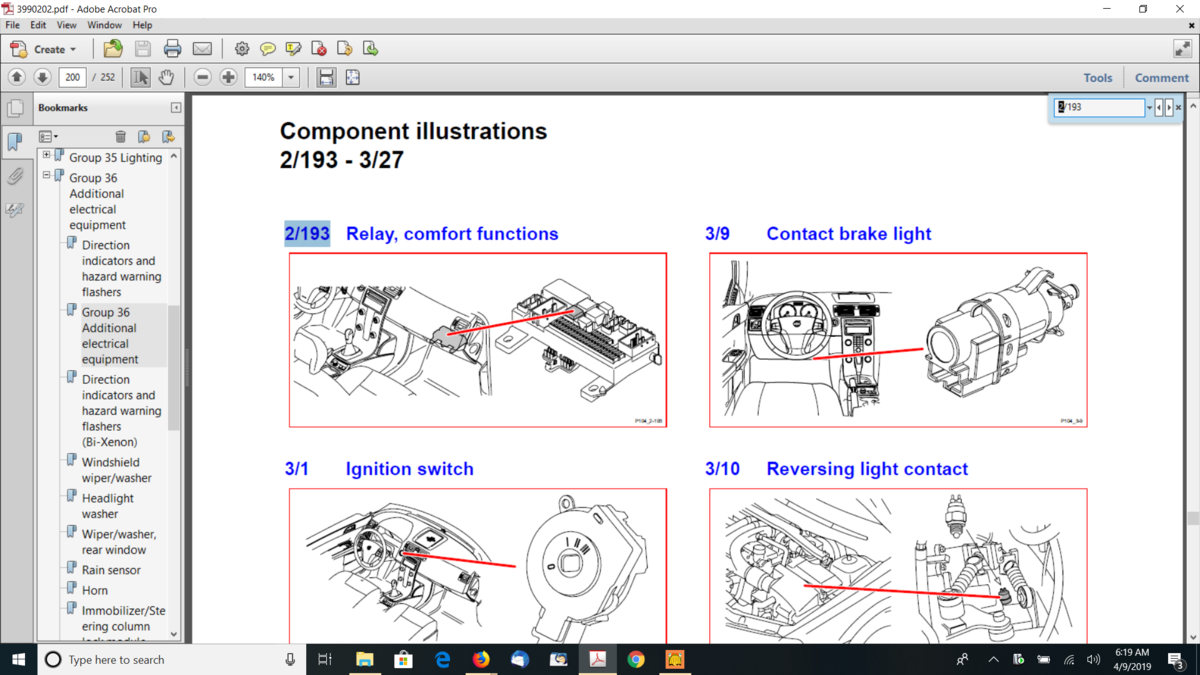Click the page number input field

coord(72,77)
